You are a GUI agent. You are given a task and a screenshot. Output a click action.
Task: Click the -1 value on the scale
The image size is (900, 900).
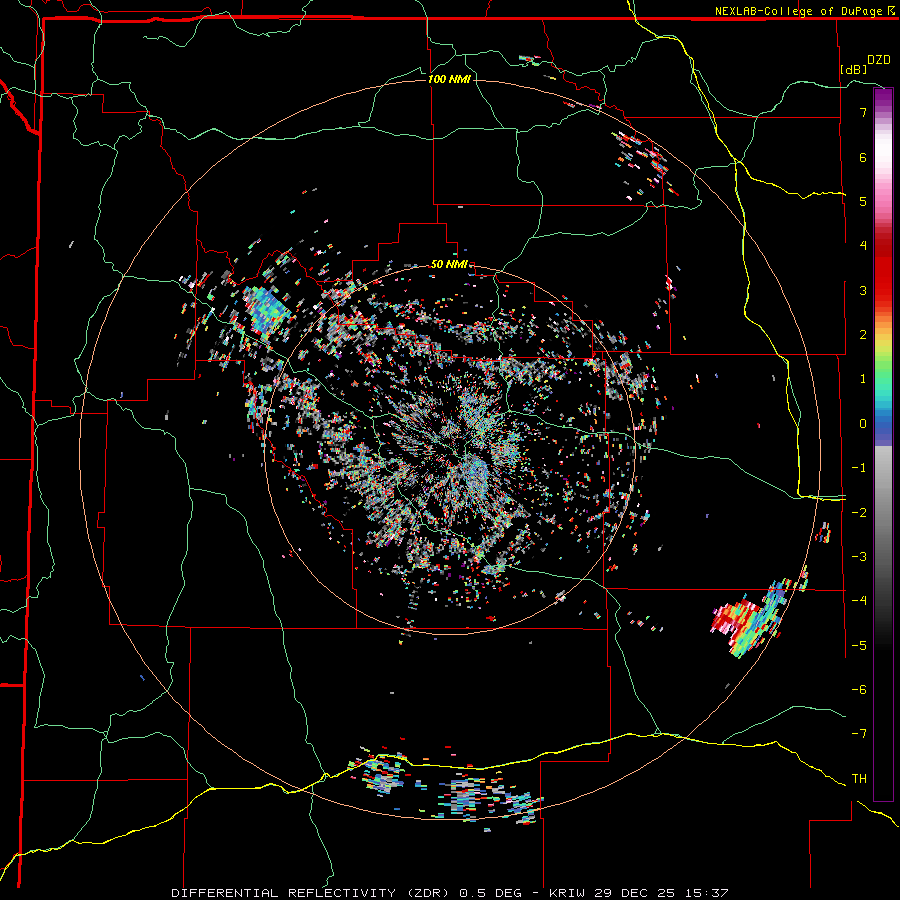point(859,468)
